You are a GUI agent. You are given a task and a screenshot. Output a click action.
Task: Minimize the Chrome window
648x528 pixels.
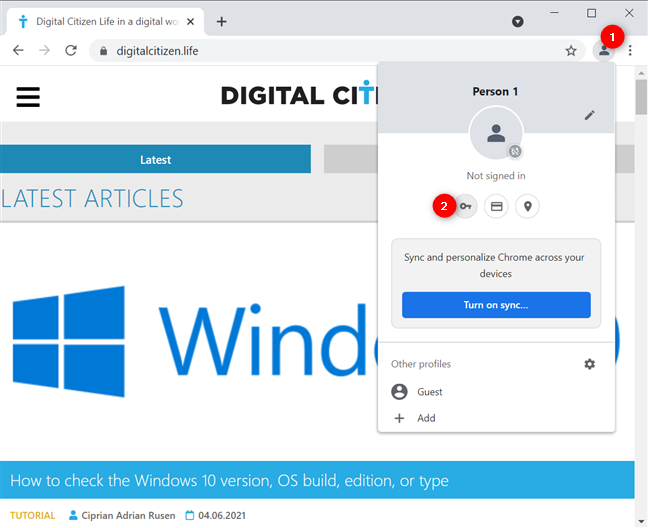555,13
